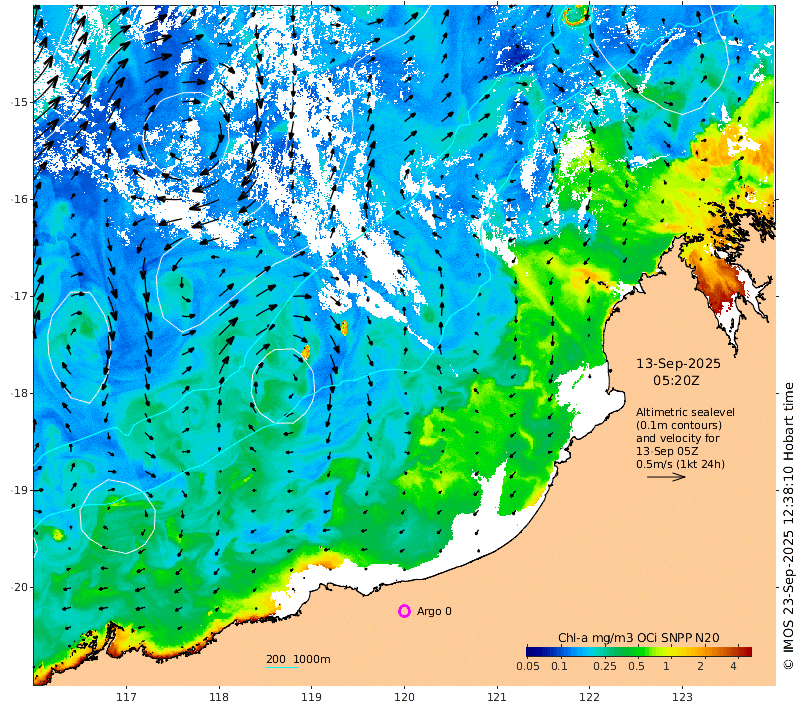The image size is (800, 710).
Task: Click the colorbar value '0.25'
Action: point(605,666)
